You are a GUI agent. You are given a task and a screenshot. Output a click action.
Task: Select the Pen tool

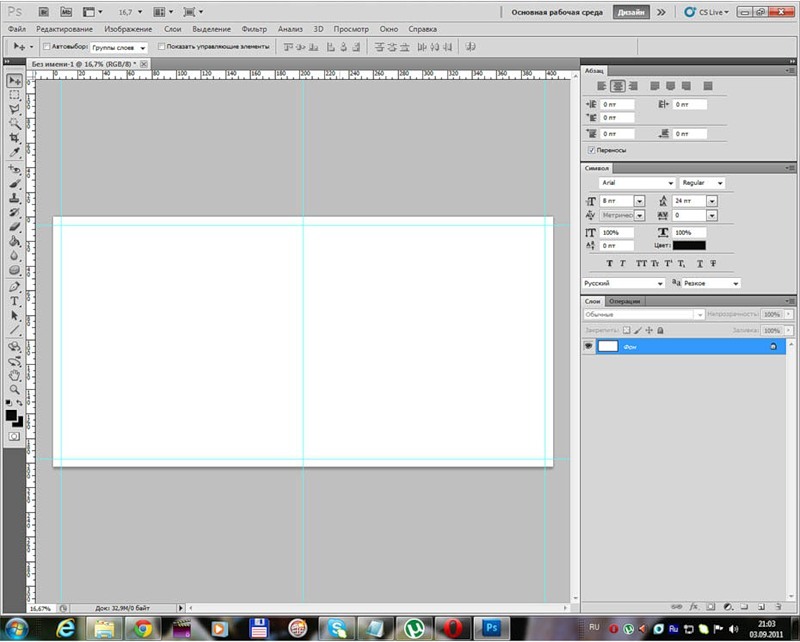click(14, 286)
